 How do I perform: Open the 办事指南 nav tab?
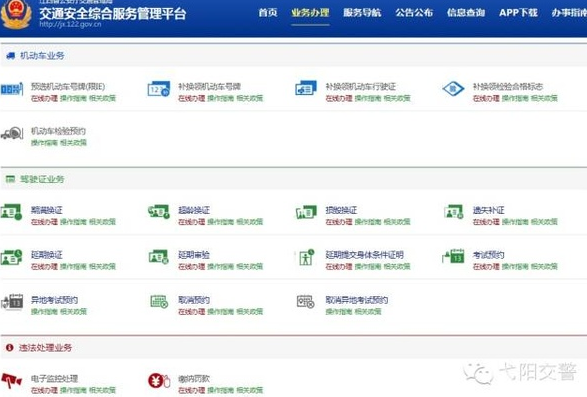point(569,13)
